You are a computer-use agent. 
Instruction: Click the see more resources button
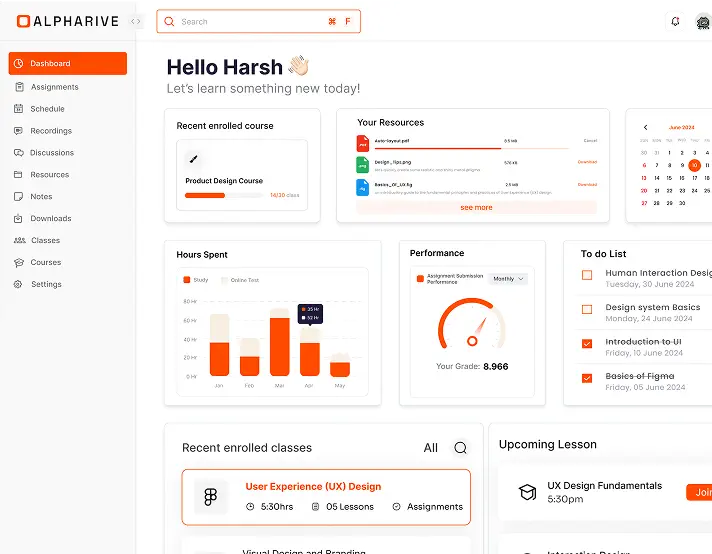(x=476, y=208)
